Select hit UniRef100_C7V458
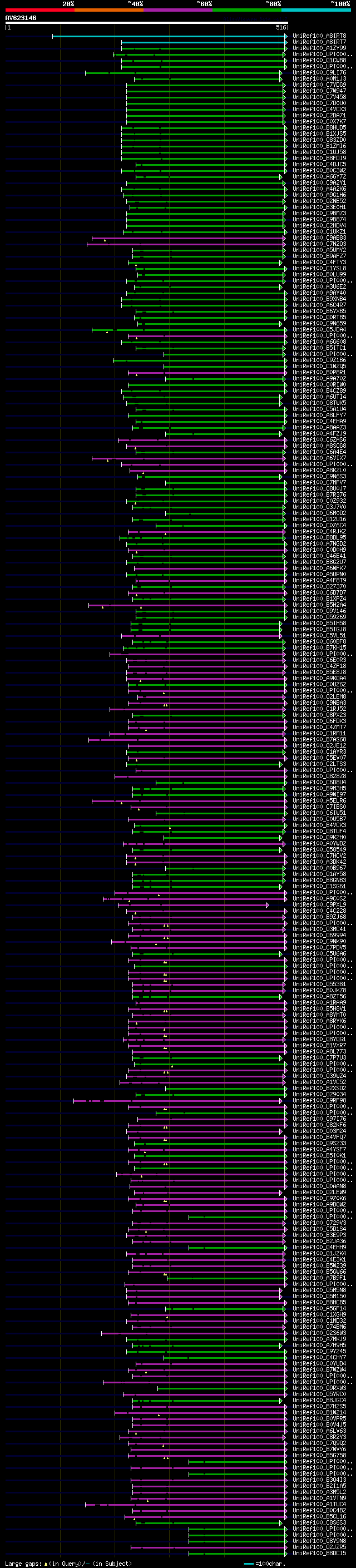The height and width of the screenshot is (1568, 356). tap(319, 97)
